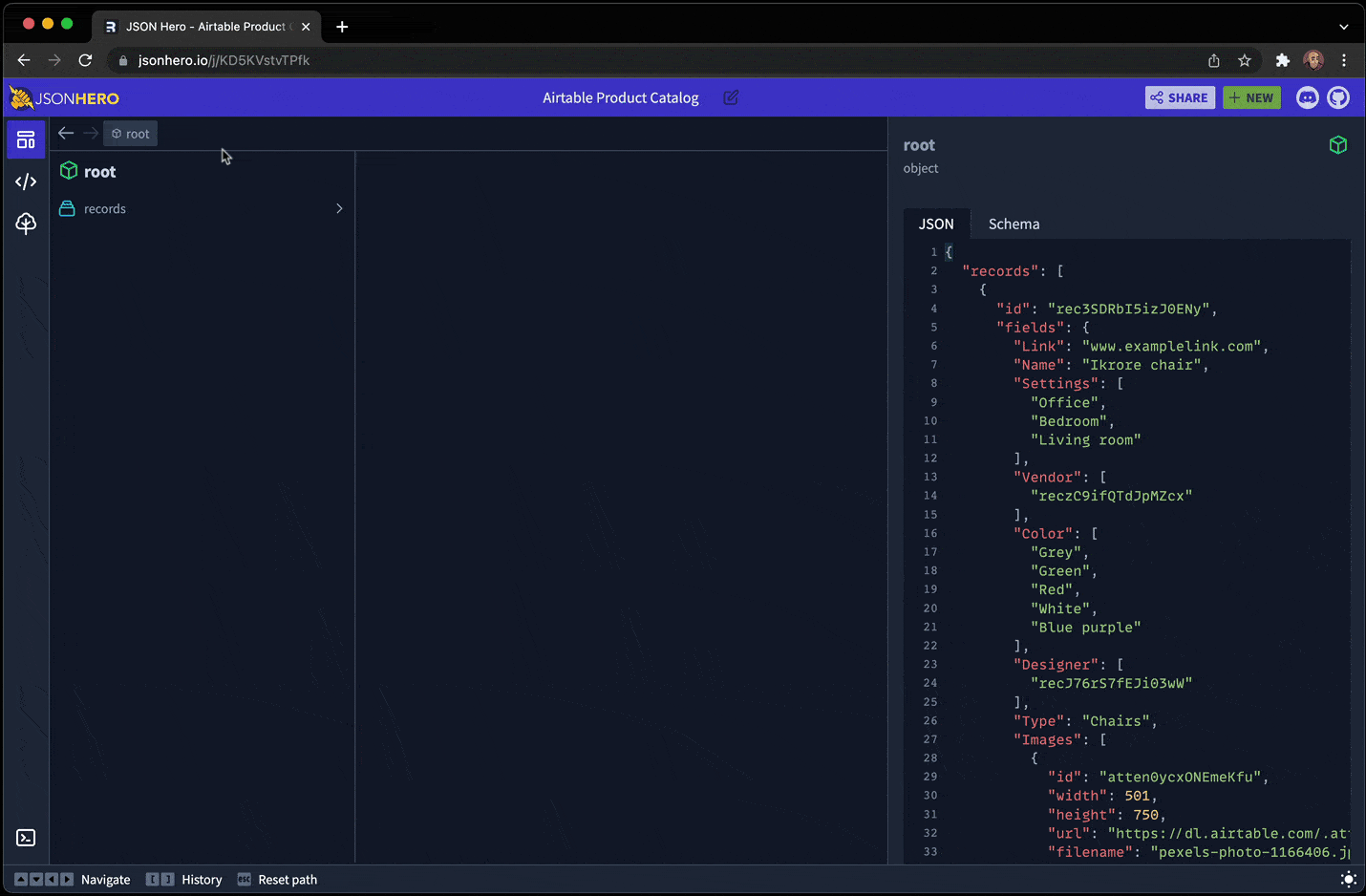Open the feedback chat bubble in the header
The height and width of the screenshot is (896, 1366).
coord(1307,97)
